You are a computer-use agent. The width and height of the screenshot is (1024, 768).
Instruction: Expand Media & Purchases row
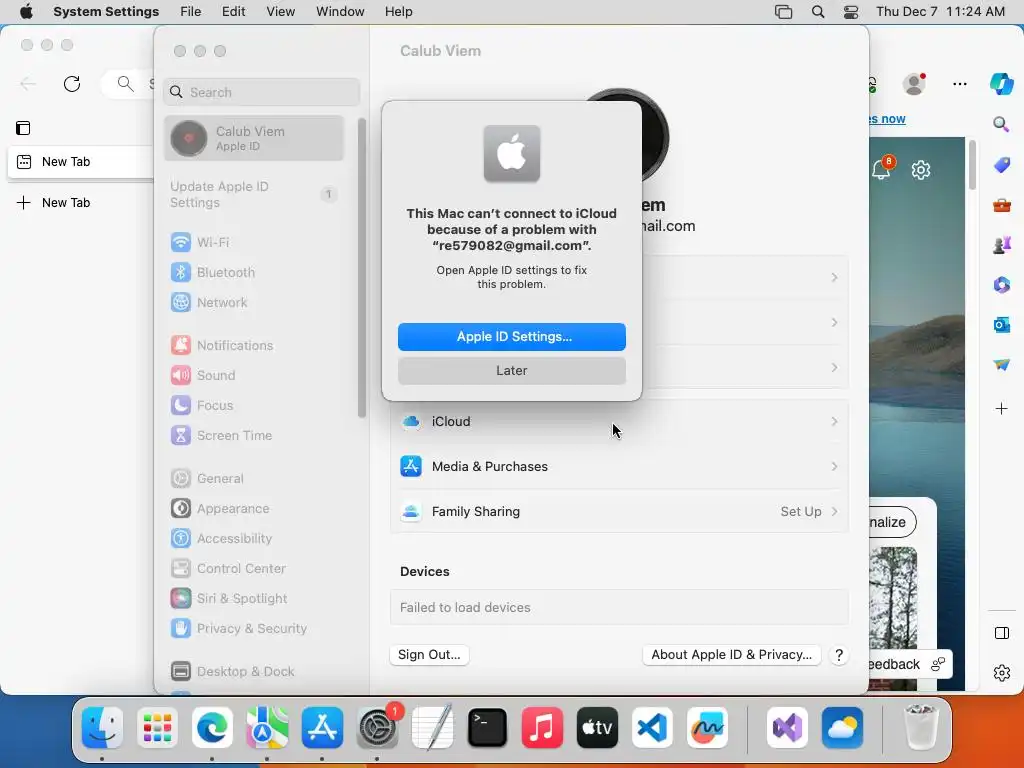click(619, 466)
